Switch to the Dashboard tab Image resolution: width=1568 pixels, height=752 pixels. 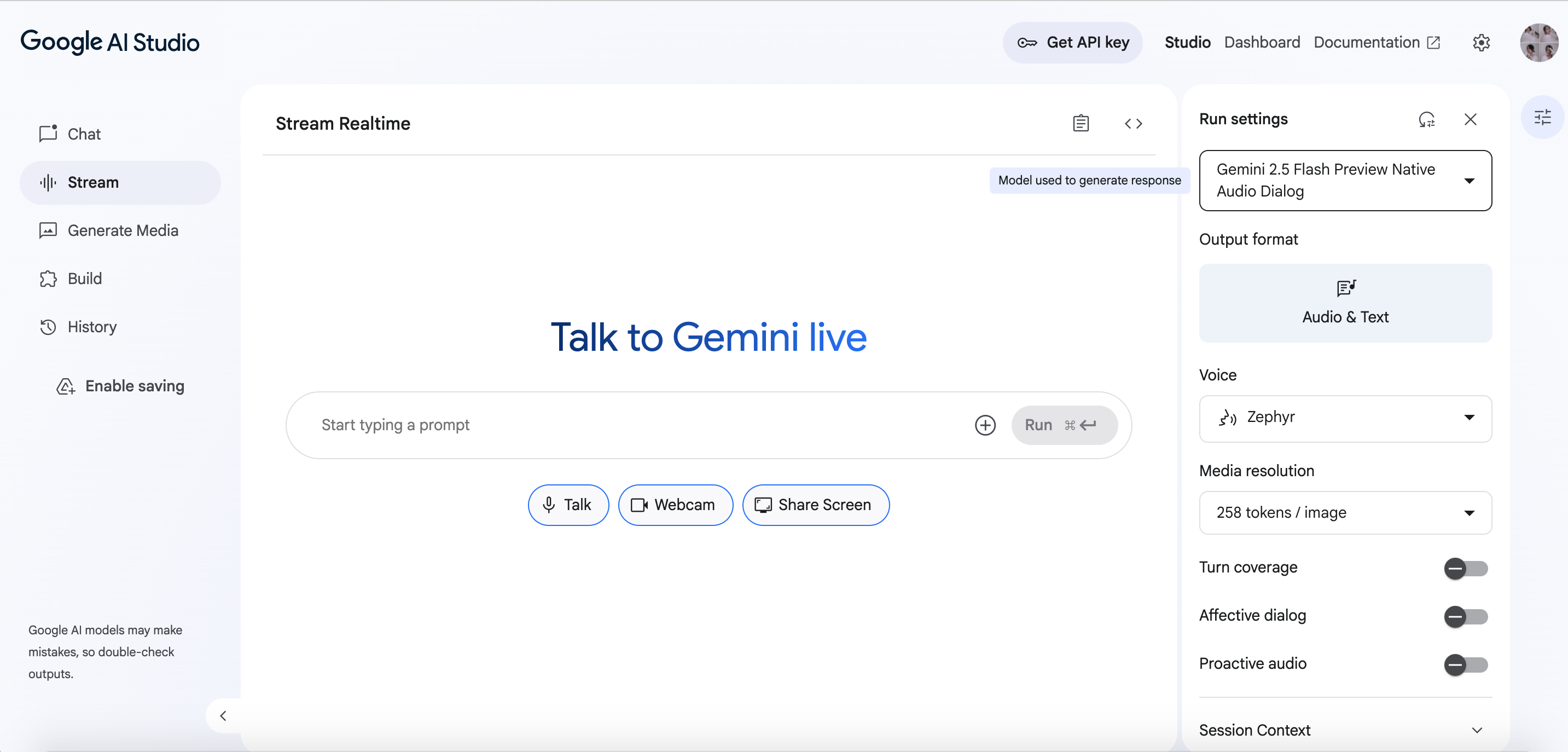coord(1262,43)
